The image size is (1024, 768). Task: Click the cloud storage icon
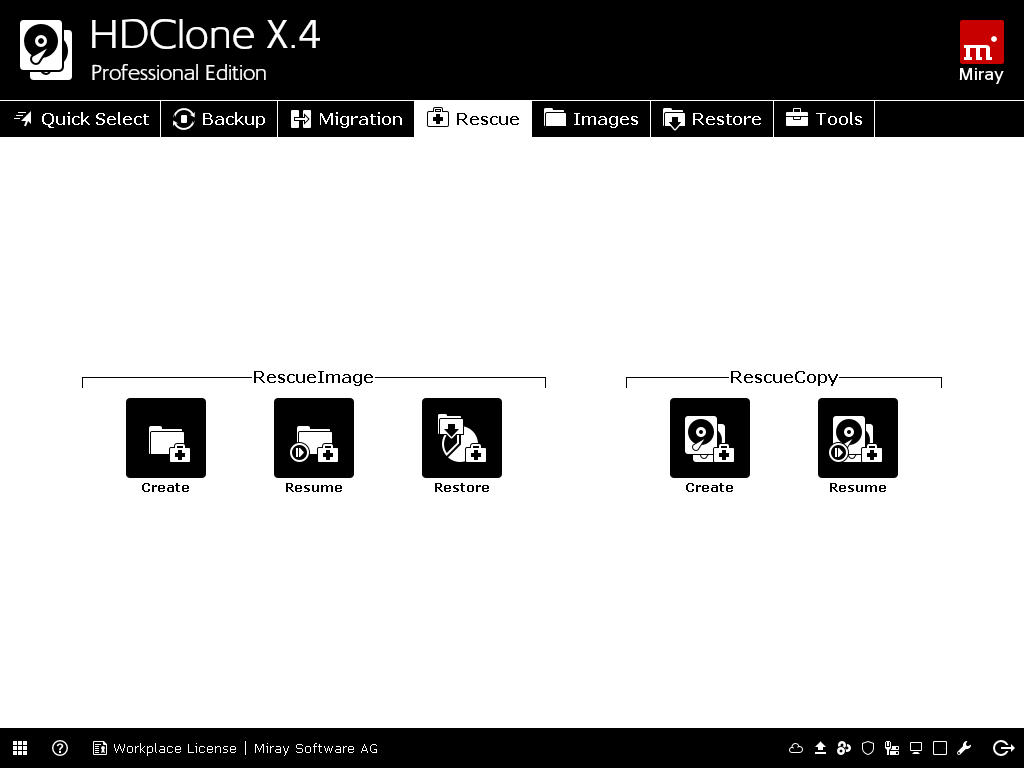[x=797, y=748]
